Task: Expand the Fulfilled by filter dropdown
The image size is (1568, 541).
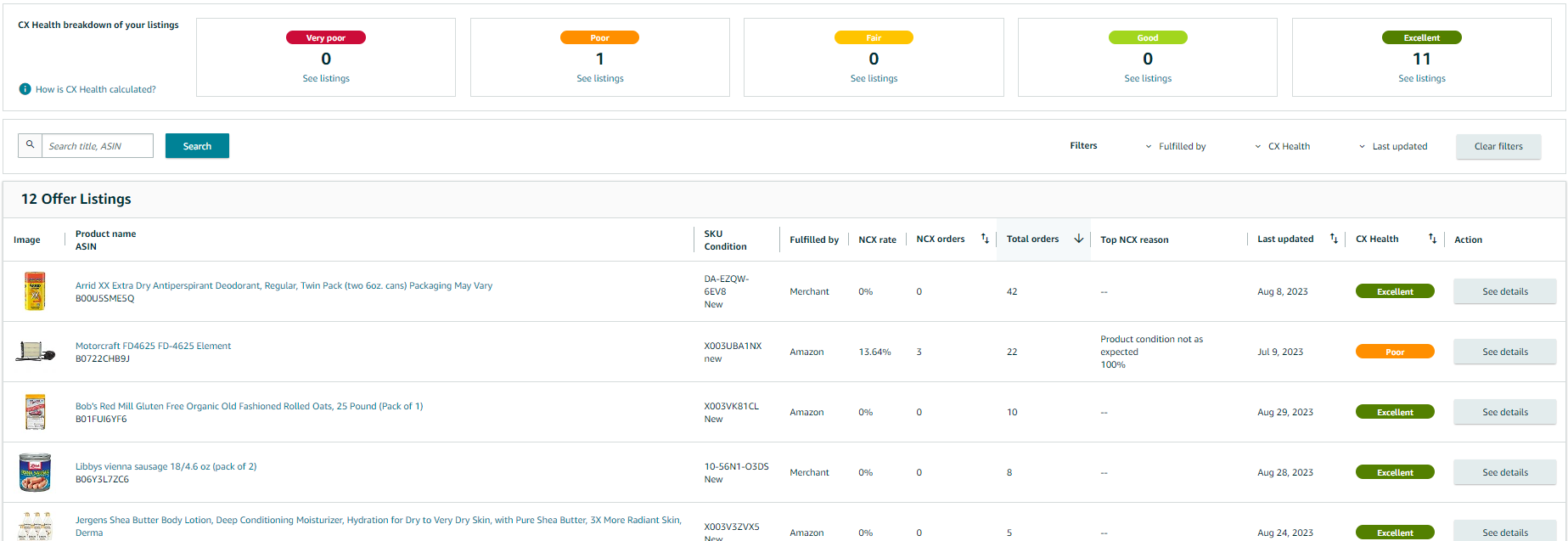Action: (1176, 146)
